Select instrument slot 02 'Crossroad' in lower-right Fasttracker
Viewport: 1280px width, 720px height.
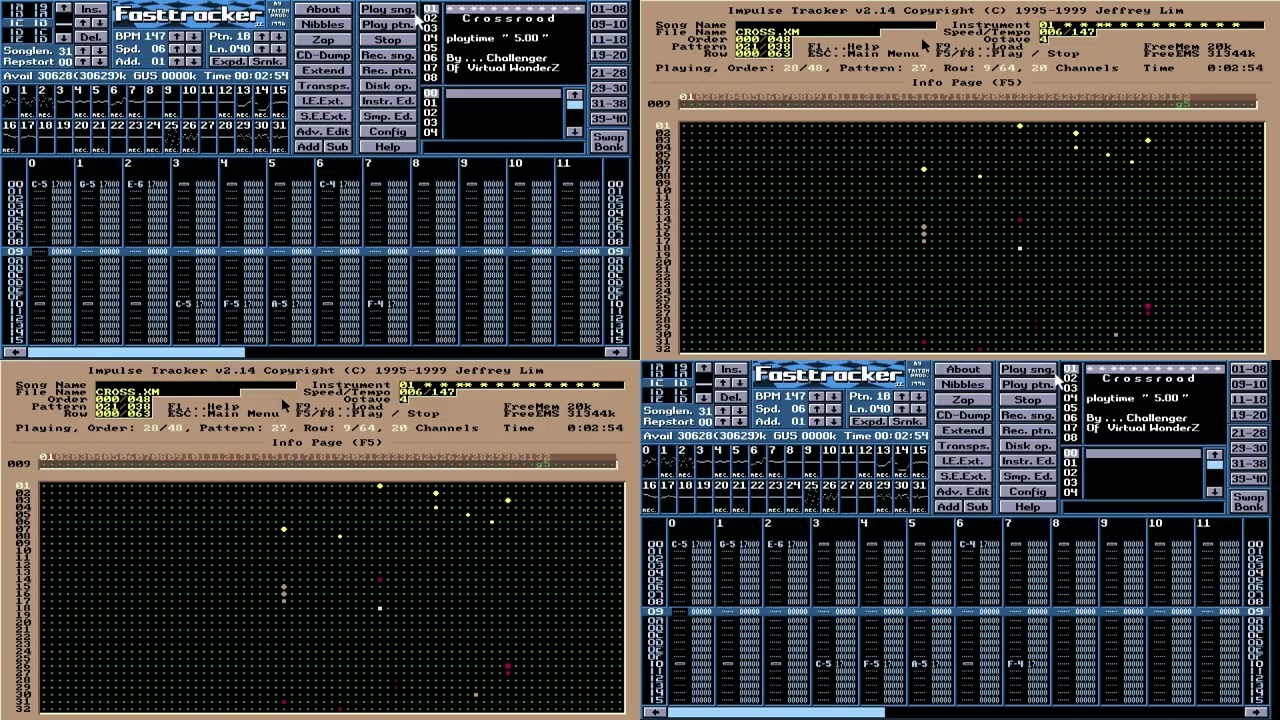tap(1144, 379)
